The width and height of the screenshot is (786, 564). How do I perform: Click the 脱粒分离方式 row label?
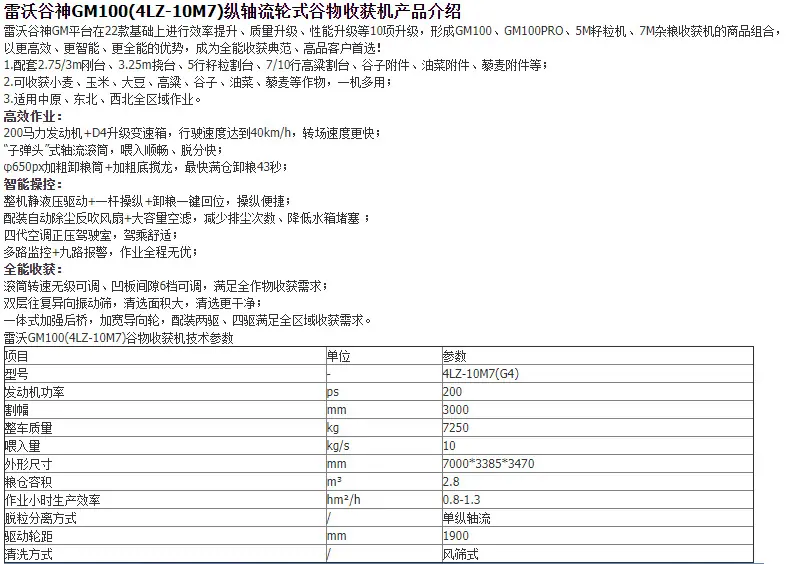pyautogui.click(x=41, y=518)
